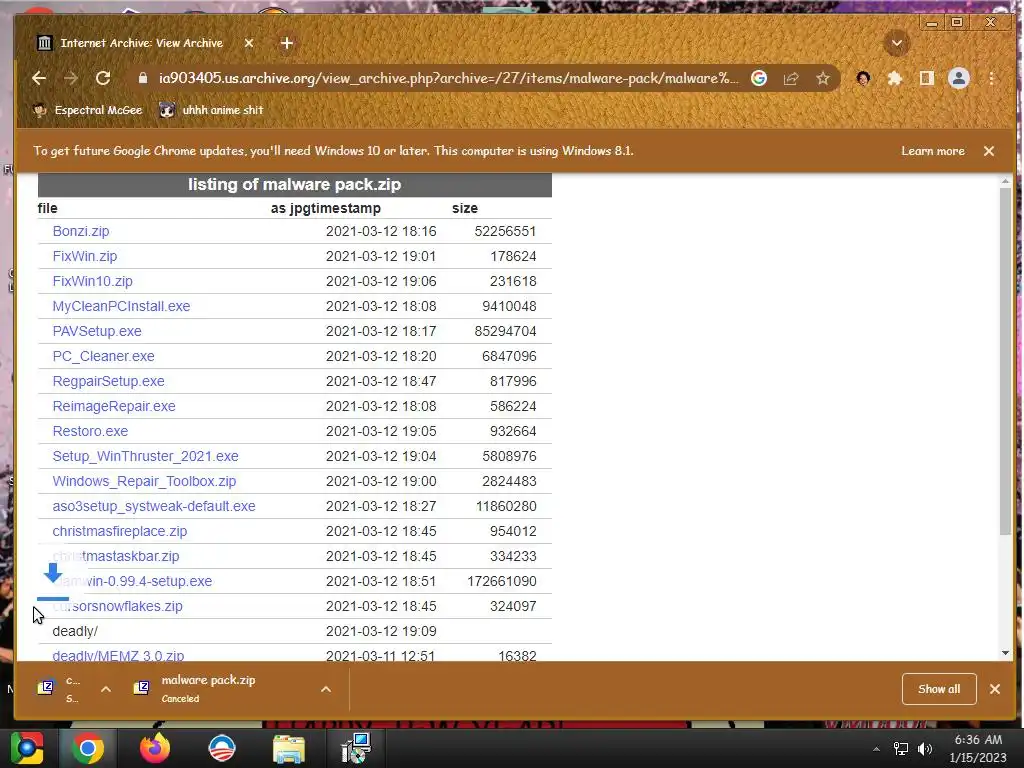Click Learn more on Chrome update banner

(933, 151)
